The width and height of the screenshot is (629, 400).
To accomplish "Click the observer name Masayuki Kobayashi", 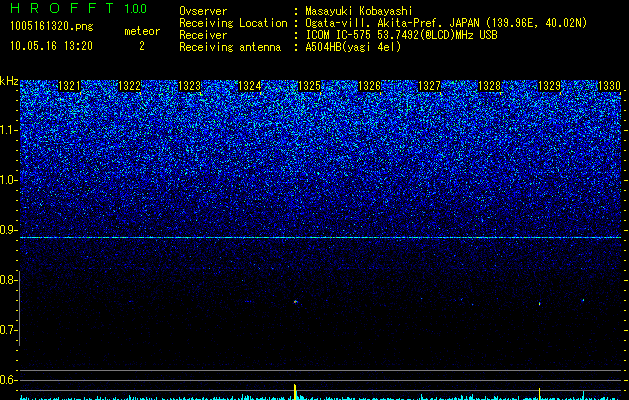I will [x=359, y=11].
